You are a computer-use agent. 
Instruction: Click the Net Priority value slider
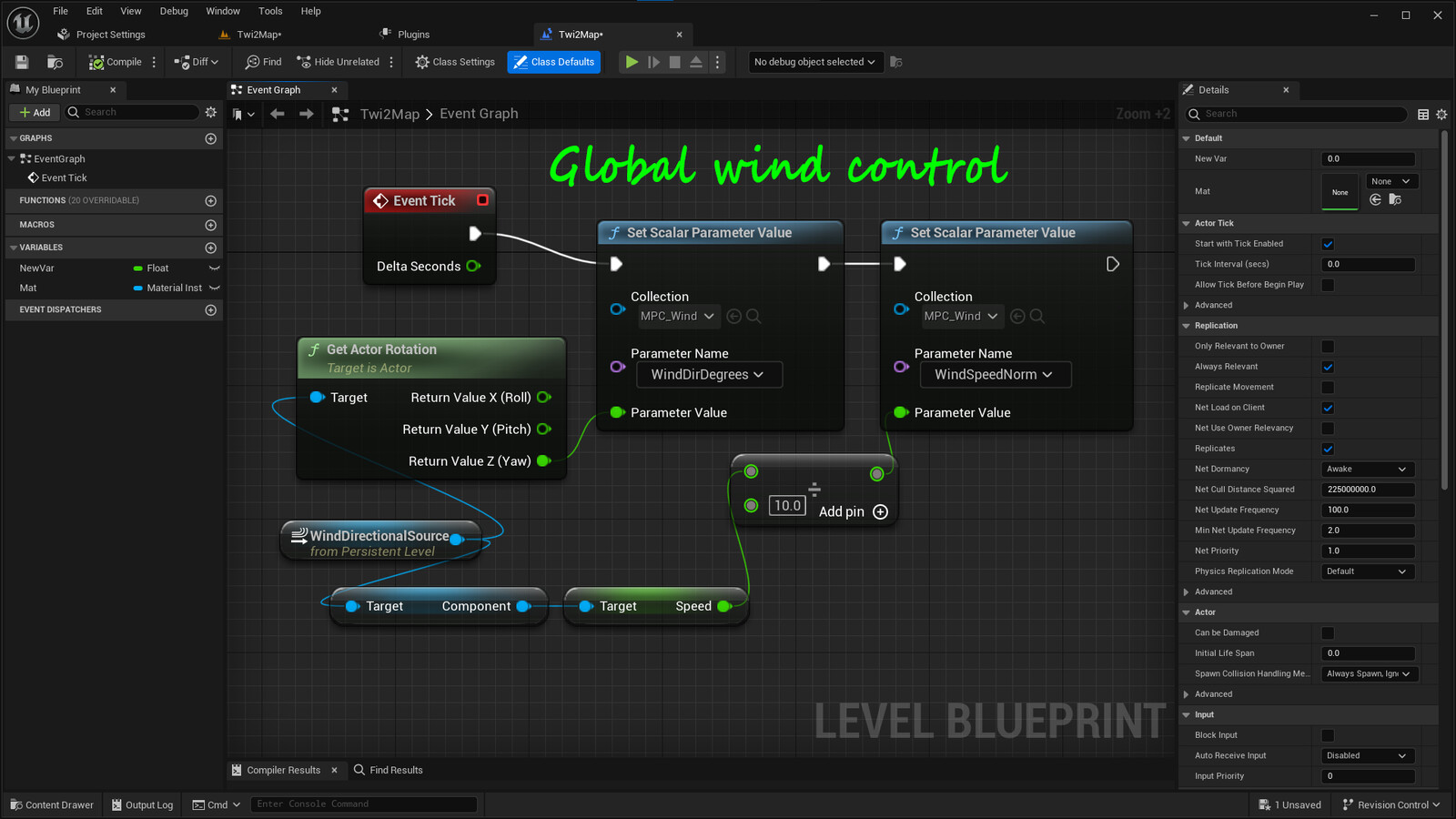(1367, 551)
